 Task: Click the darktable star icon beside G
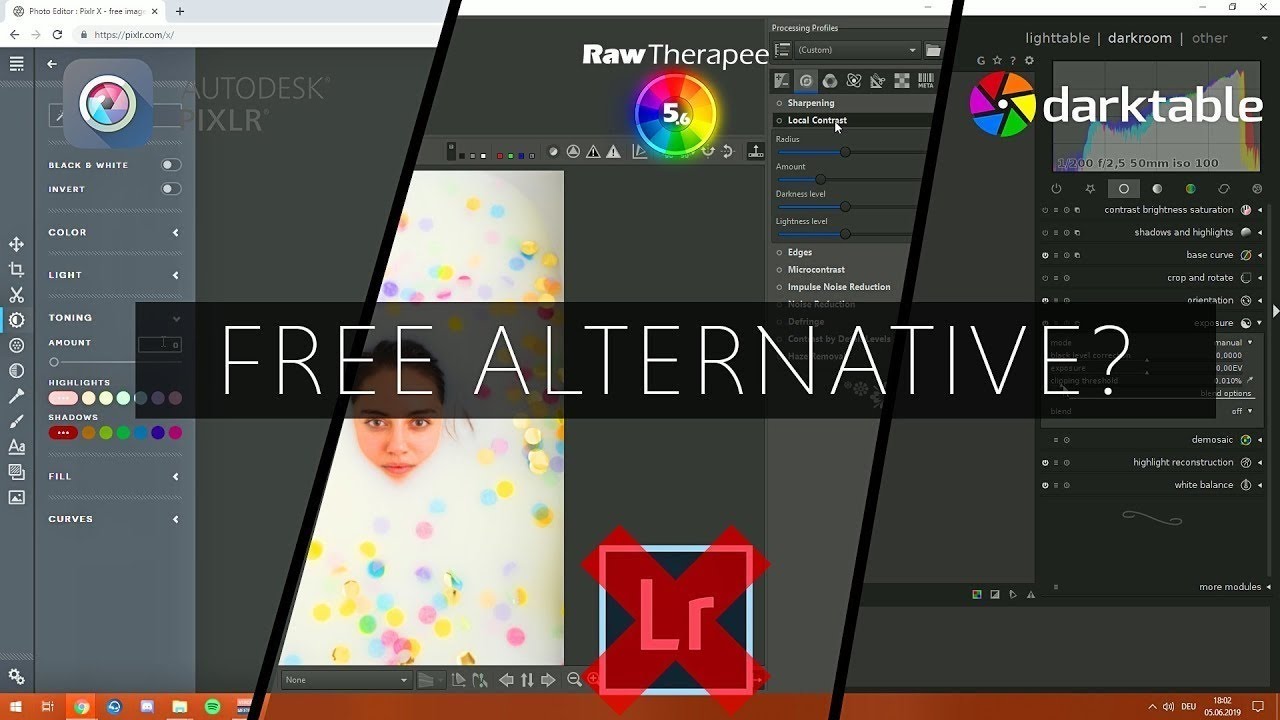[997, 61]
